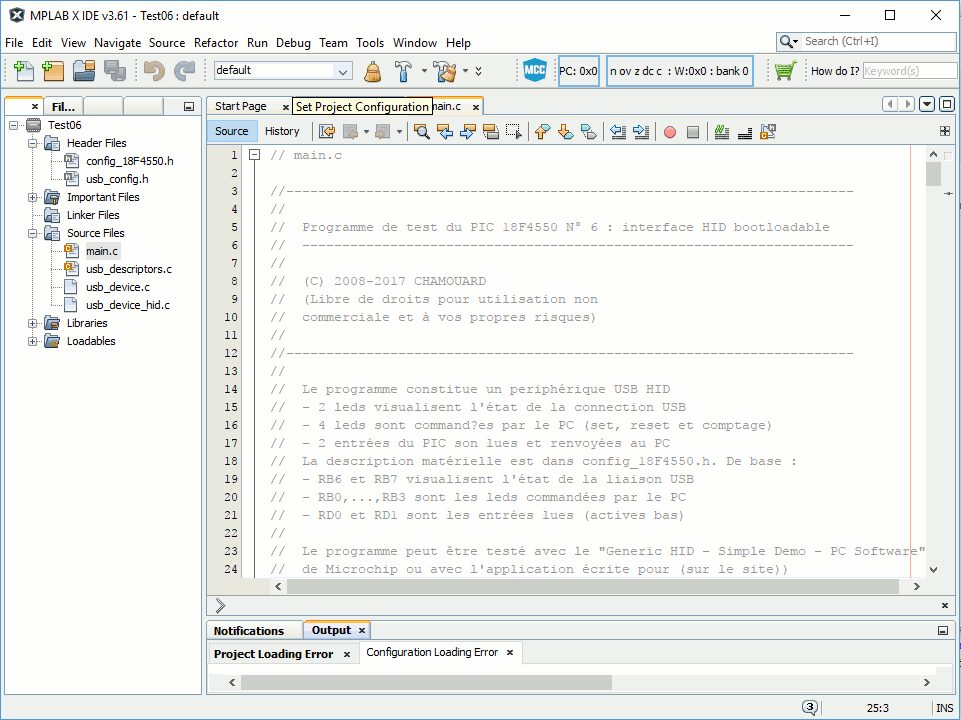This screenshot has height=720, width=961.
Task: Click the Output panel horizontal scrollbar
Action: (x=425, y=682)
